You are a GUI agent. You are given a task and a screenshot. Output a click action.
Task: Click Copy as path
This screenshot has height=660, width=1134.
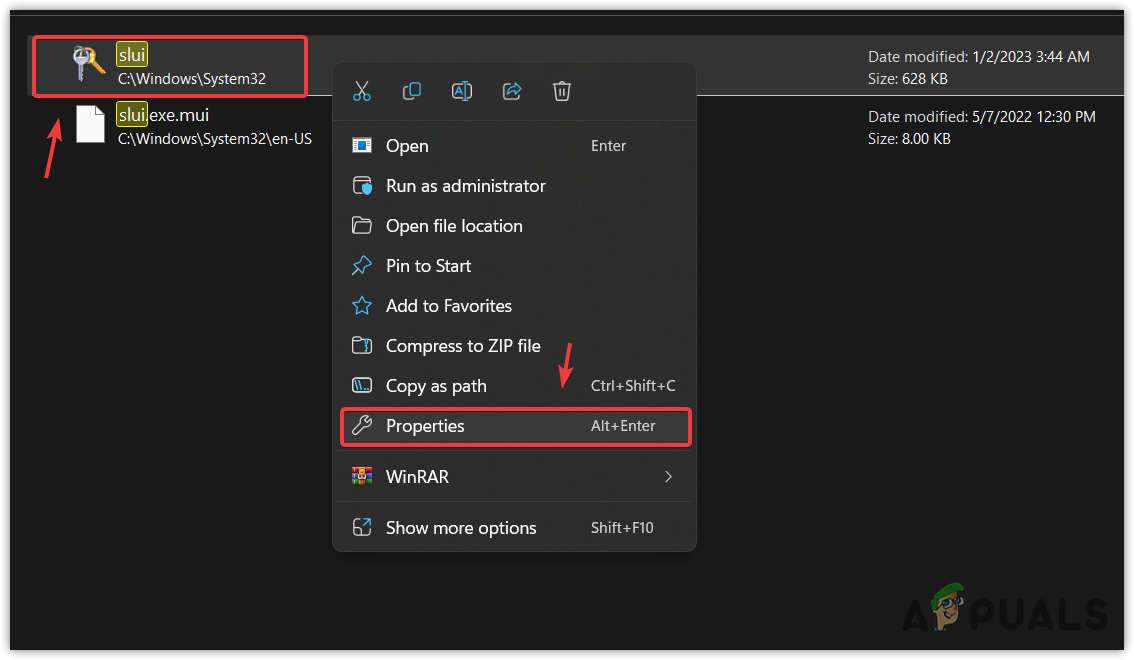point(436,386)
